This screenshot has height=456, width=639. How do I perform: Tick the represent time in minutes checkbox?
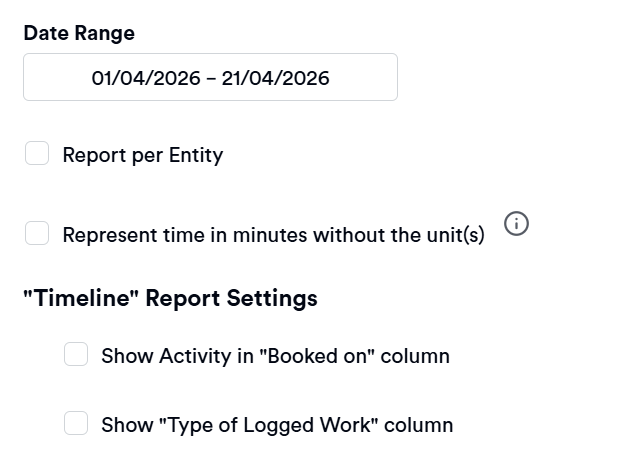pos(37,234)
